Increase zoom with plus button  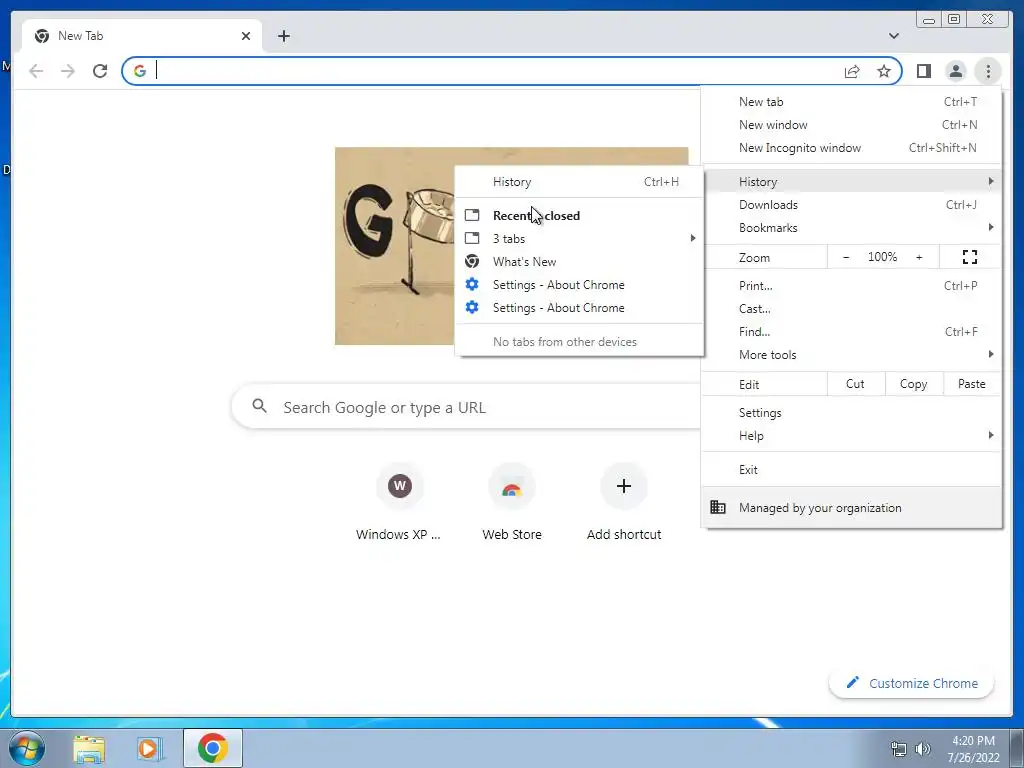[x=919, y=257]
